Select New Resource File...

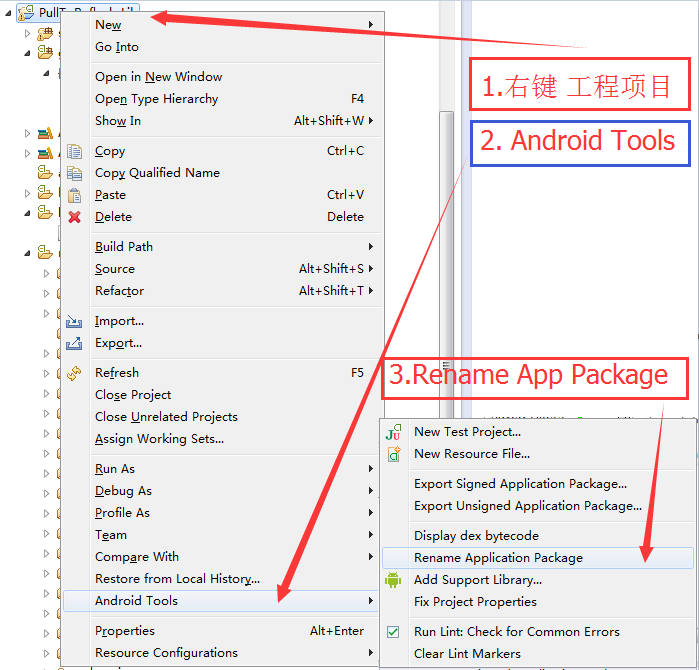click(538, 454)
